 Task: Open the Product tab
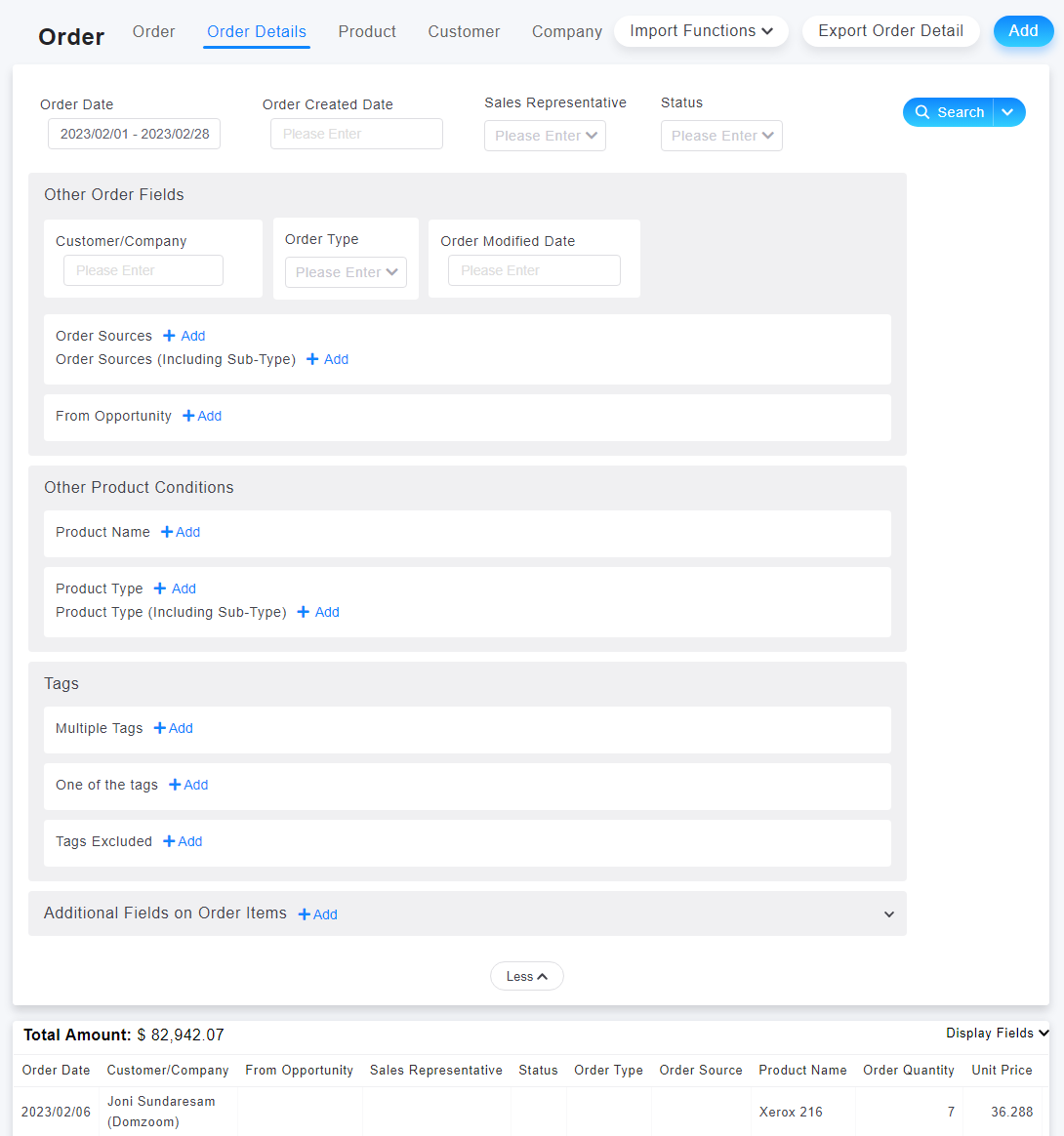tap(367, 32)
